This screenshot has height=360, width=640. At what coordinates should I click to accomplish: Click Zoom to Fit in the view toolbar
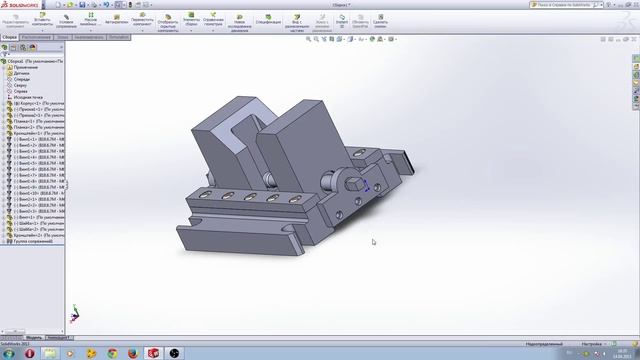pyautogui.click(x=309, y=39)
